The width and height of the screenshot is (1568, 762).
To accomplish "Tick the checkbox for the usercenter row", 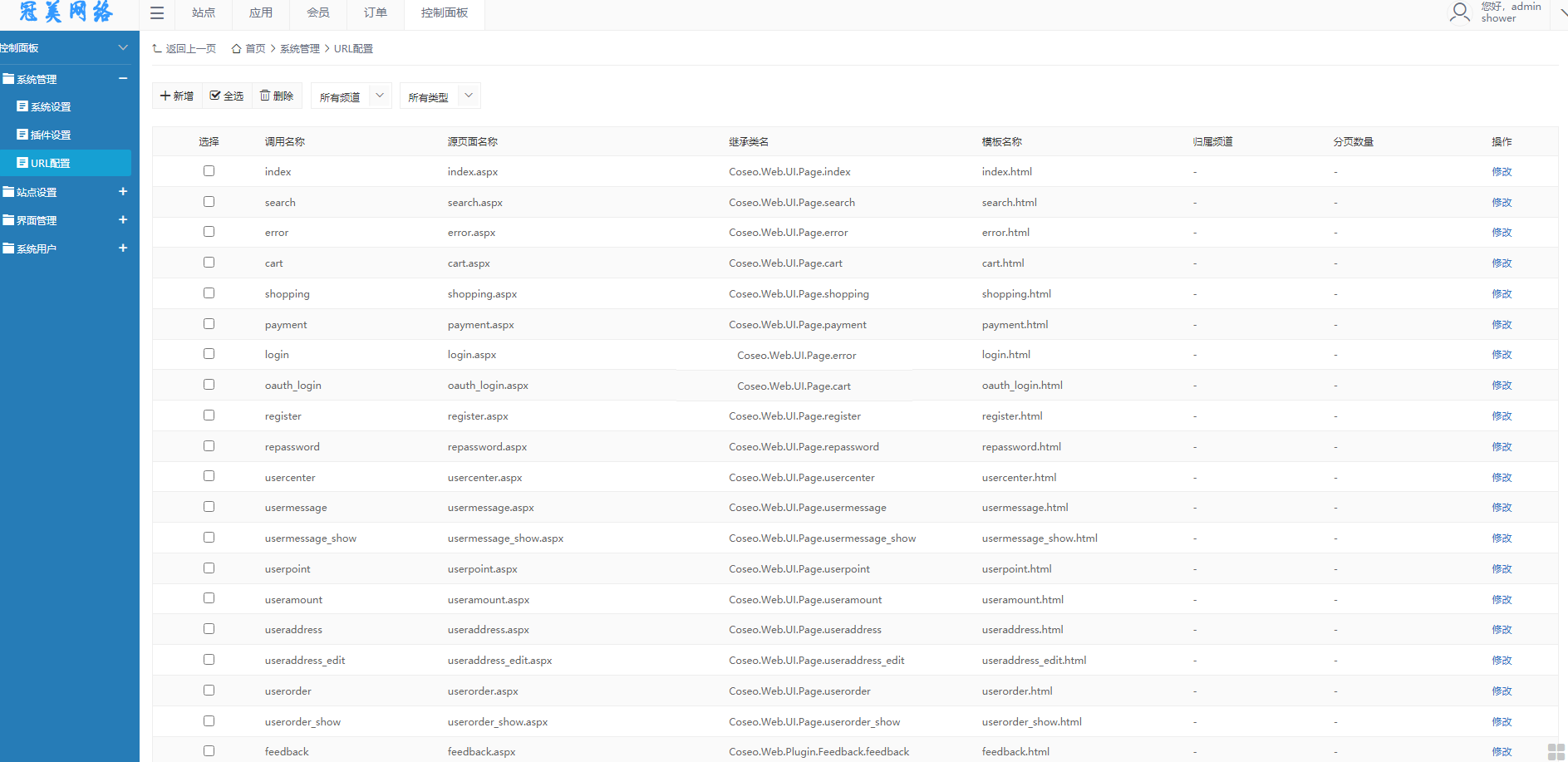I will coord(209,477).
